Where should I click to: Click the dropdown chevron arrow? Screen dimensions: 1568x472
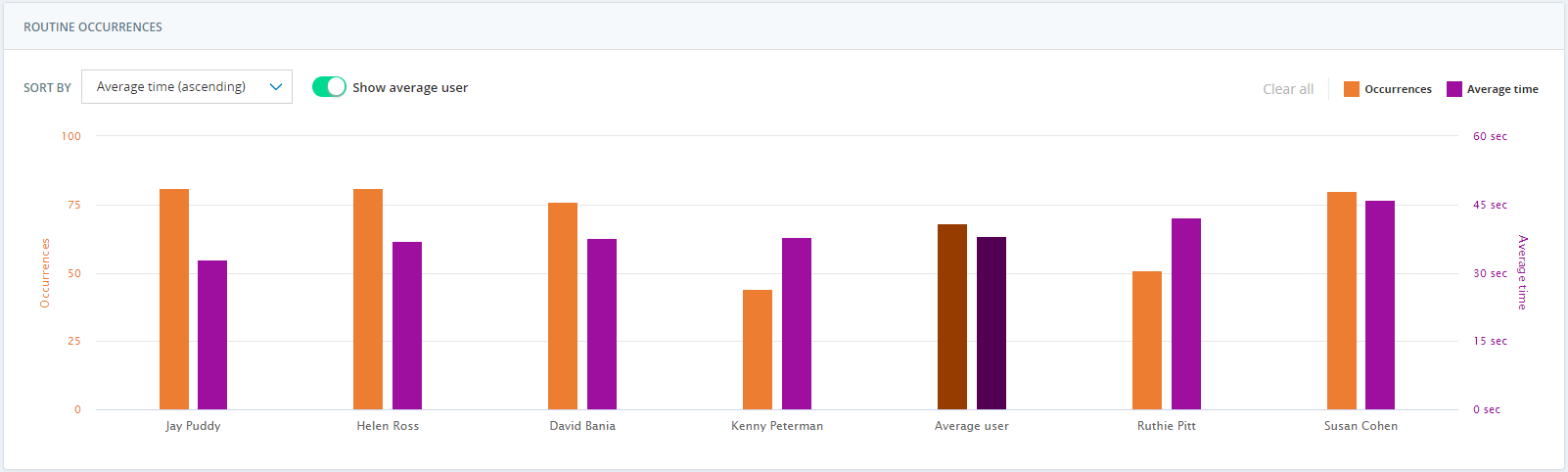[x=276, y=87]
